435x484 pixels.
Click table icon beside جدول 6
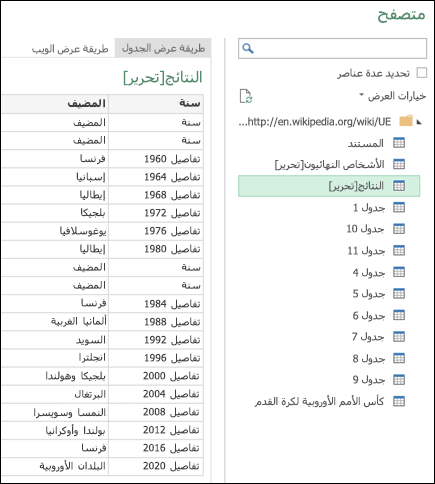tap(399, 315)
